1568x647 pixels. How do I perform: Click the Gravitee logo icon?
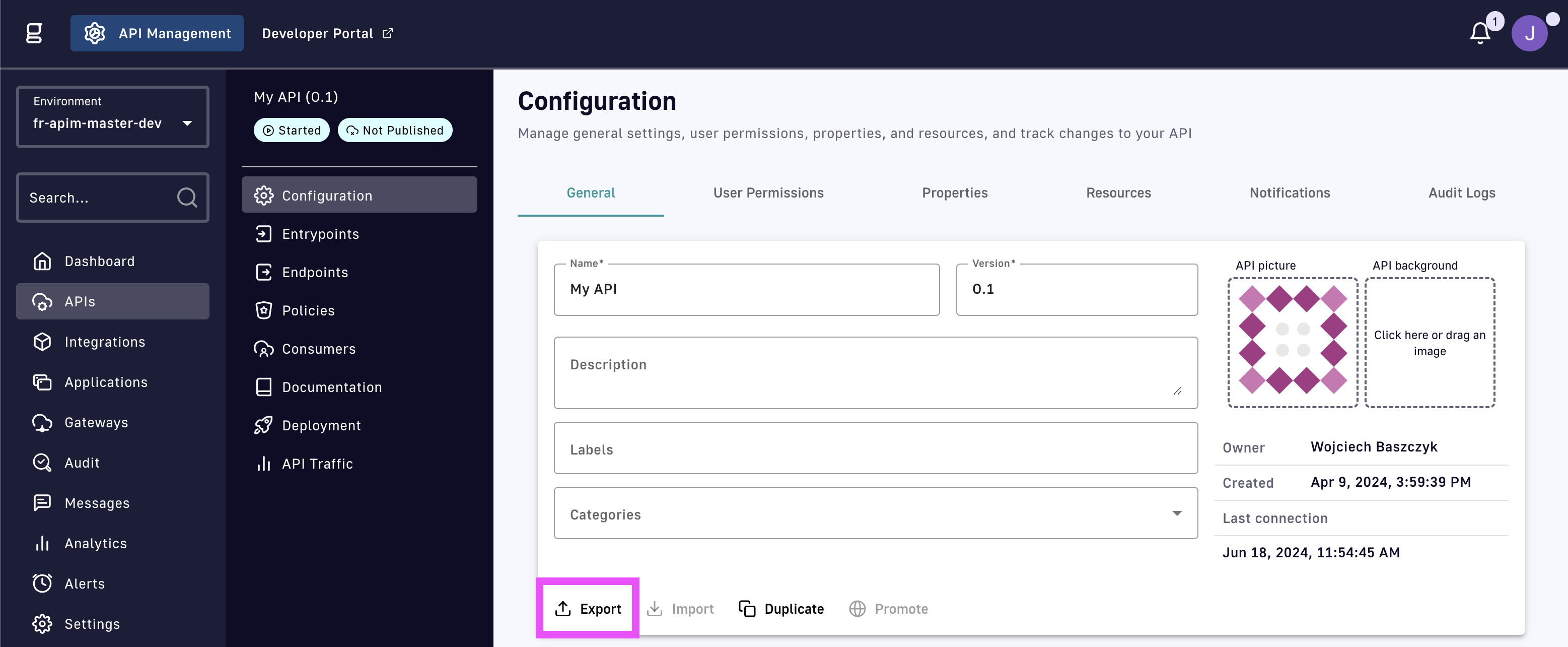(x=34, y=33)
